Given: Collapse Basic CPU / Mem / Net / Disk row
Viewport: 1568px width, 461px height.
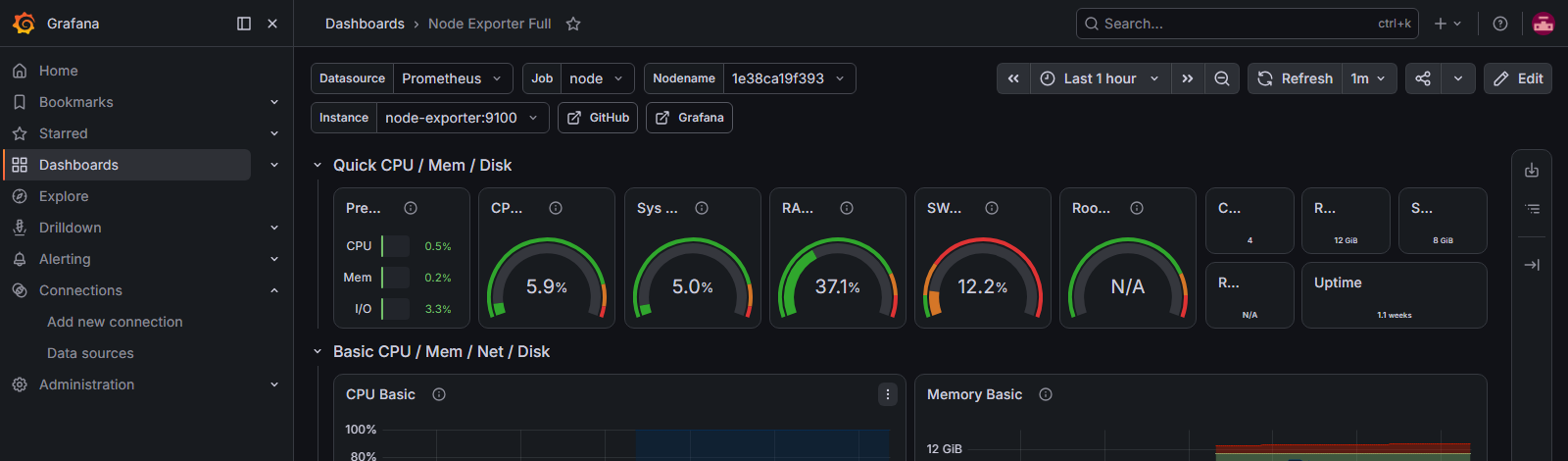Looking at the screenshot, I should [x=318, y=351].
